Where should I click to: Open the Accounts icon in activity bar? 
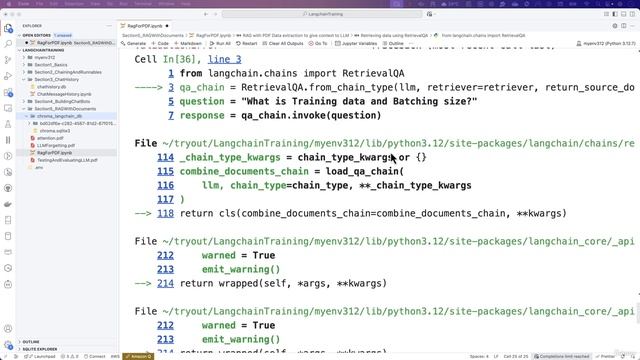[8, 329]
